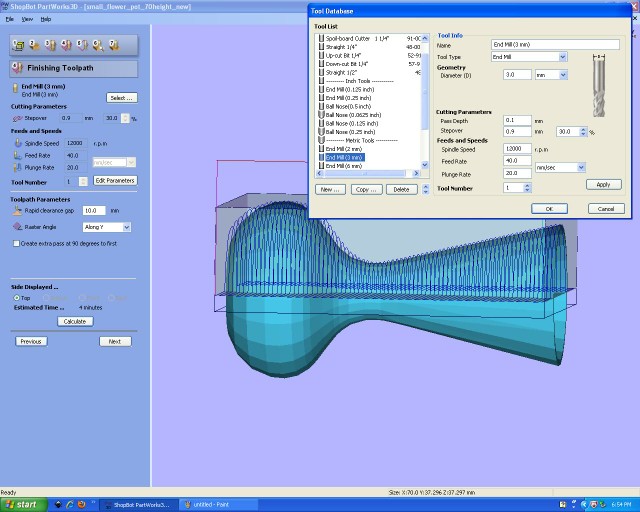Click the Finishing Toolpath header icon

(18, 68)
